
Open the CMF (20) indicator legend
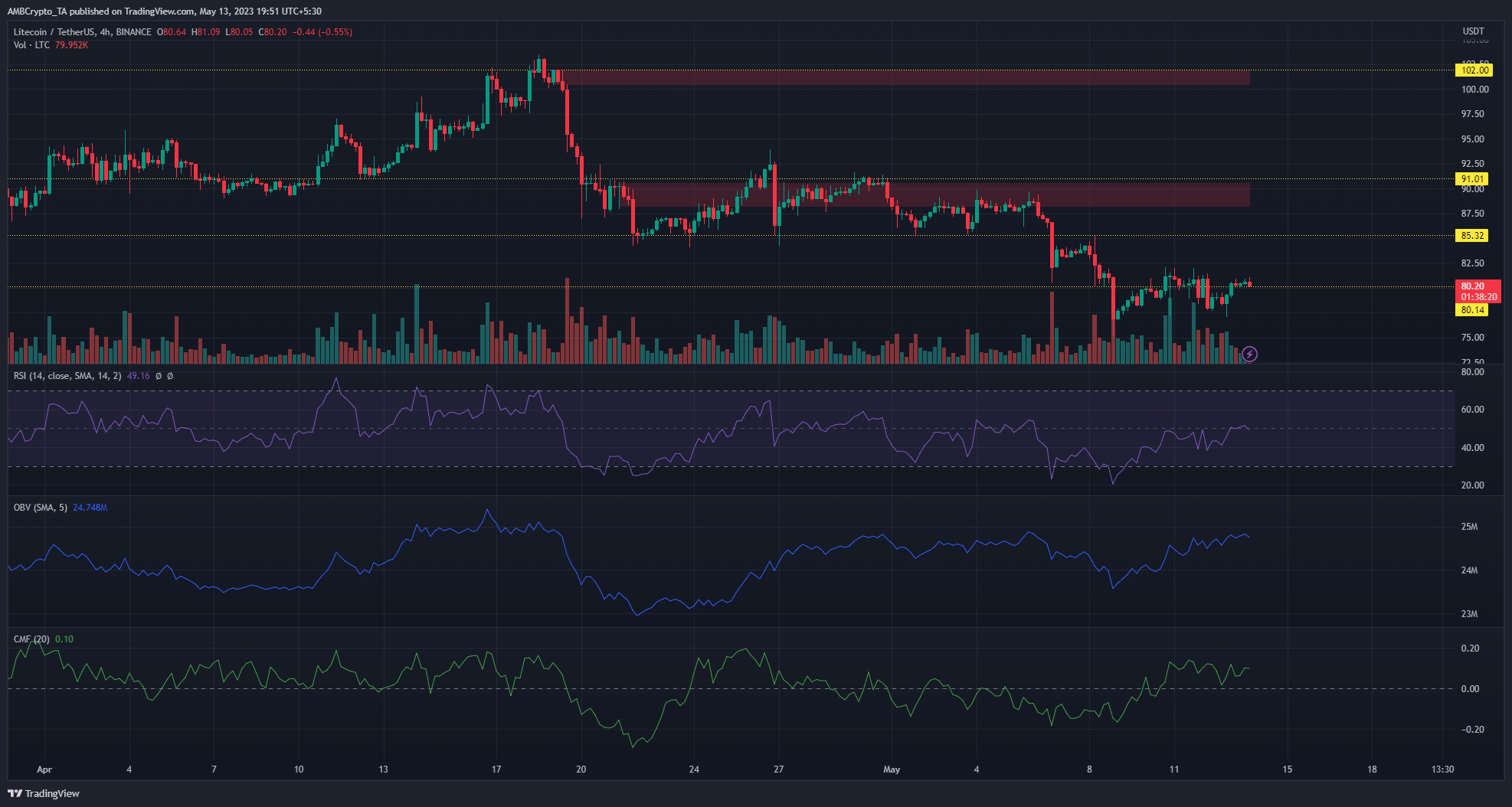click(31, 639)
